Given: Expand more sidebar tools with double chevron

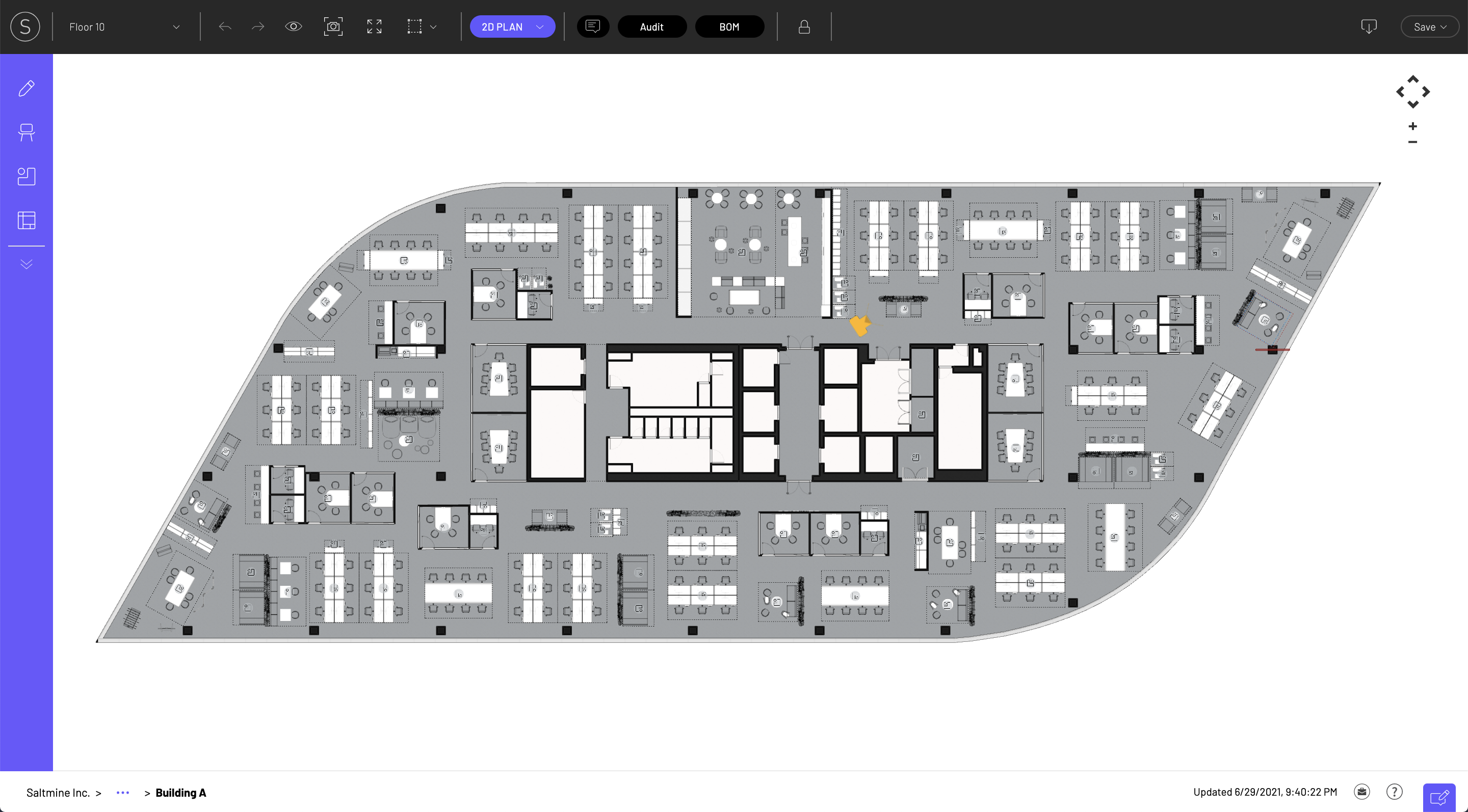Looking at the screenshot, I should tap(26, 264).
